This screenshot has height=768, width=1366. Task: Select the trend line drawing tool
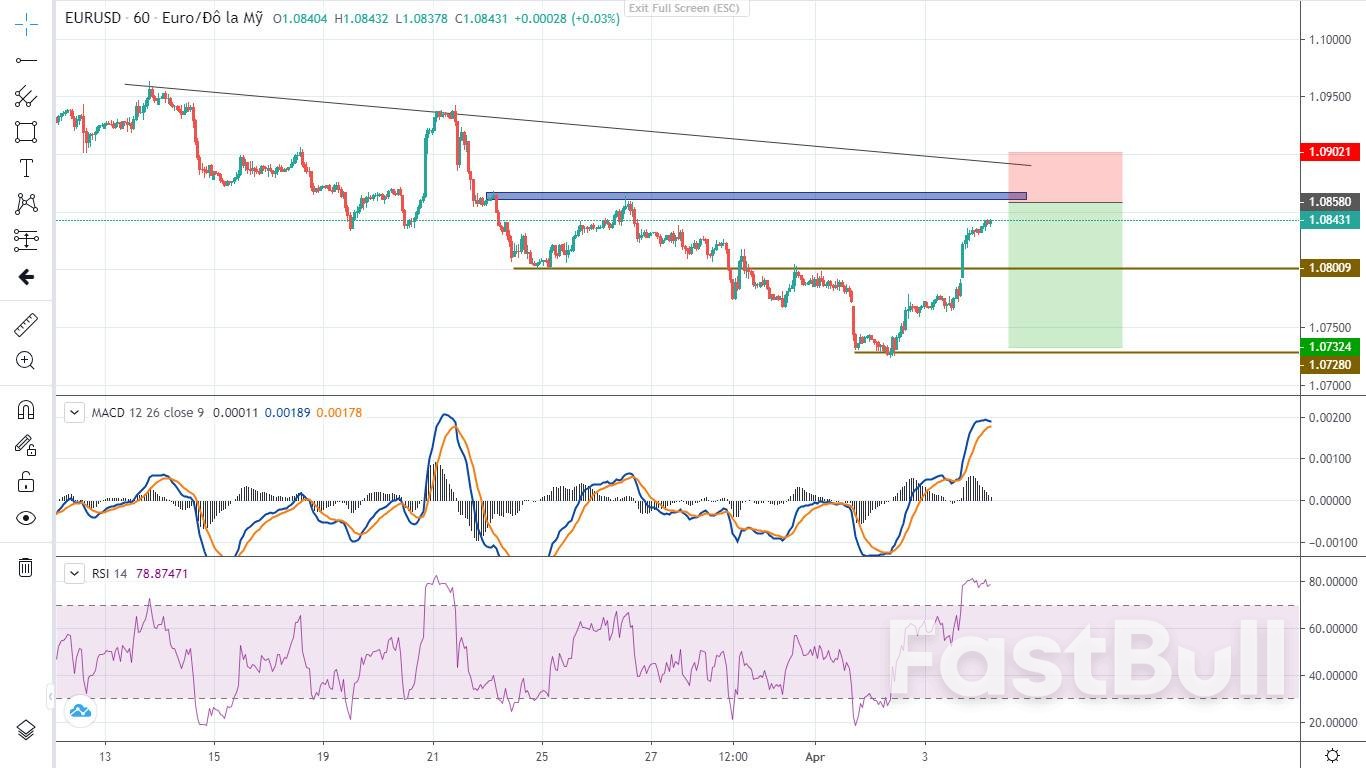(26, 61)
